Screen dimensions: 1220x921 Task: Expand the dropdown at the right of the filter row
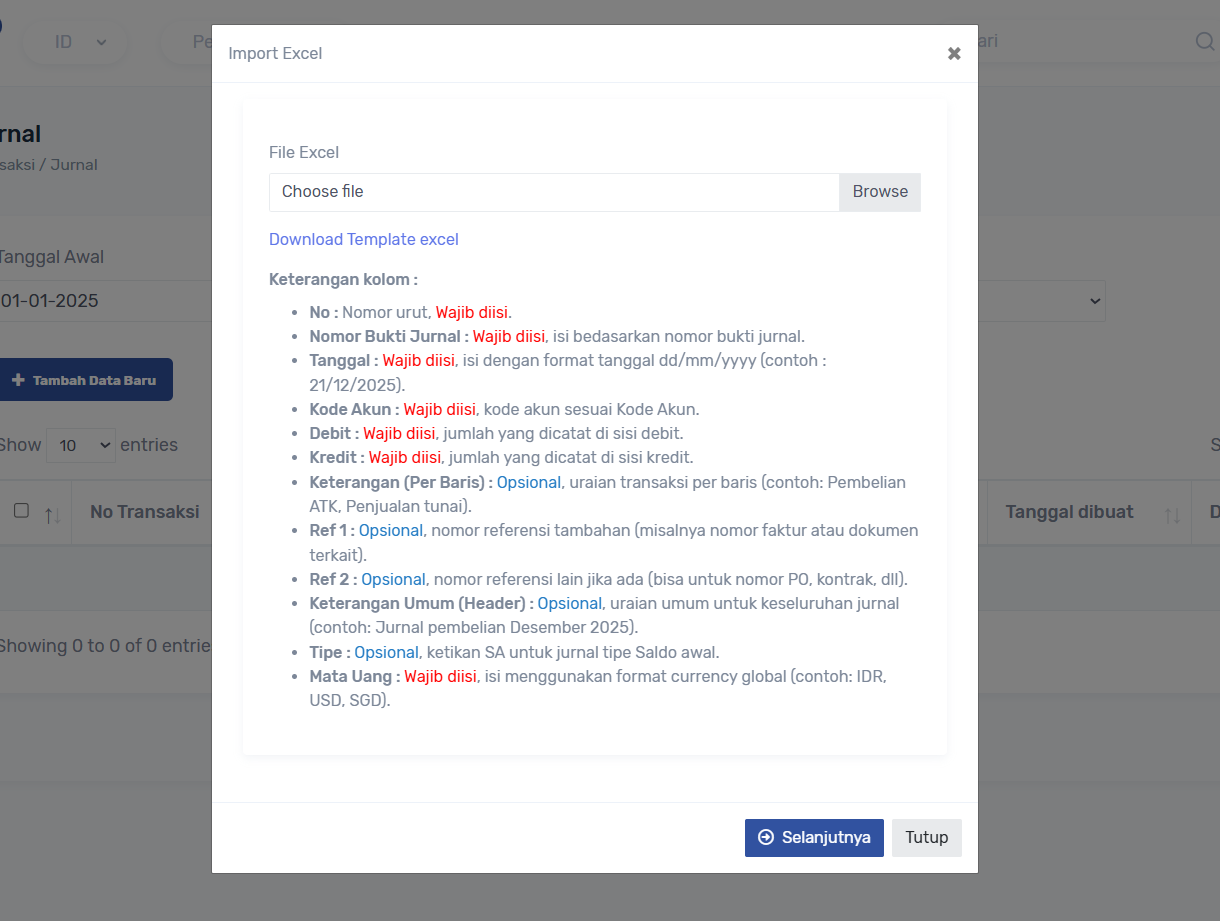coord(1094,301)
